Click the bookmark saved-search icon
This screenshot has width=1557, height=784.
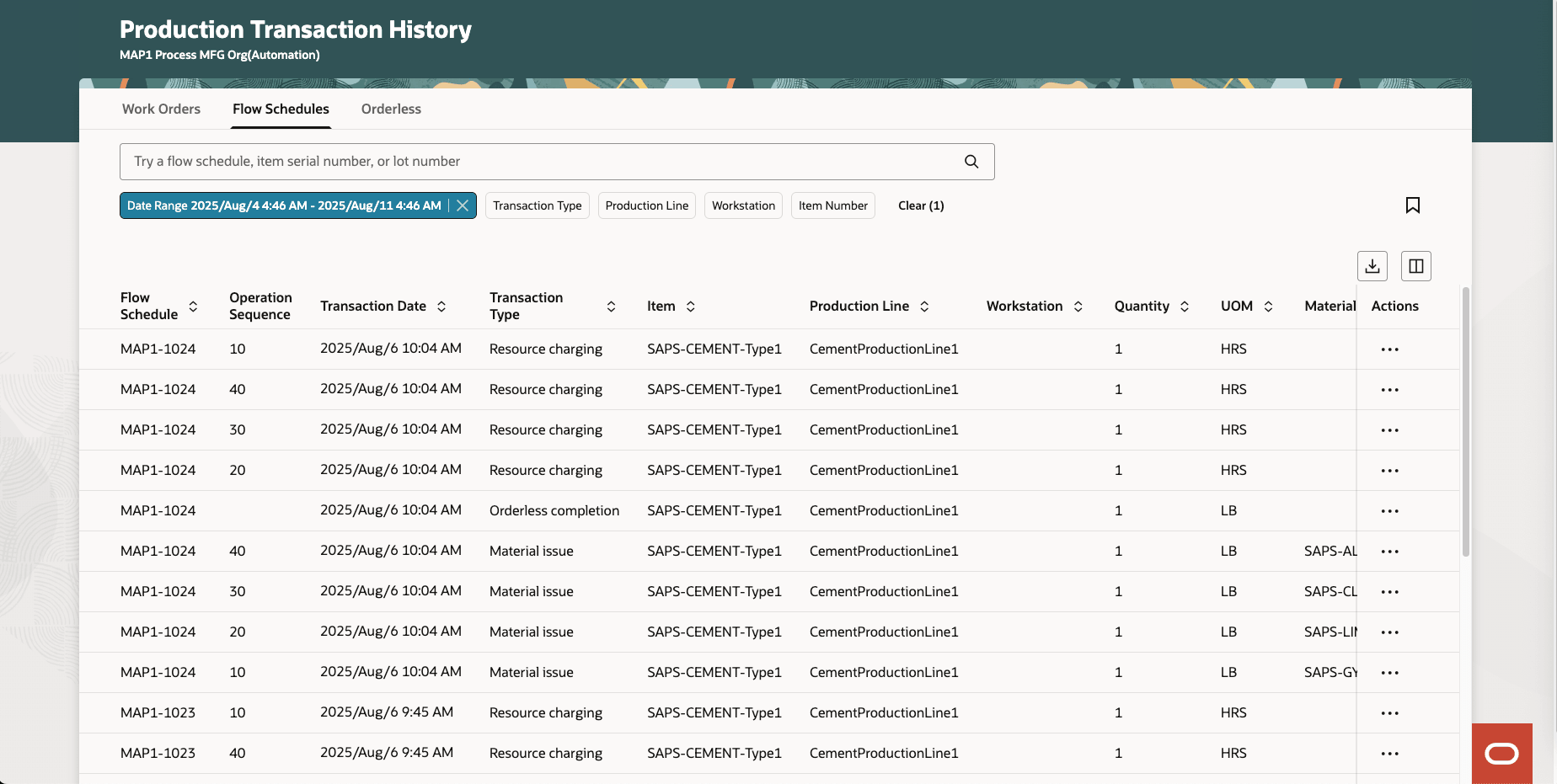click(x=1413, y=205)
